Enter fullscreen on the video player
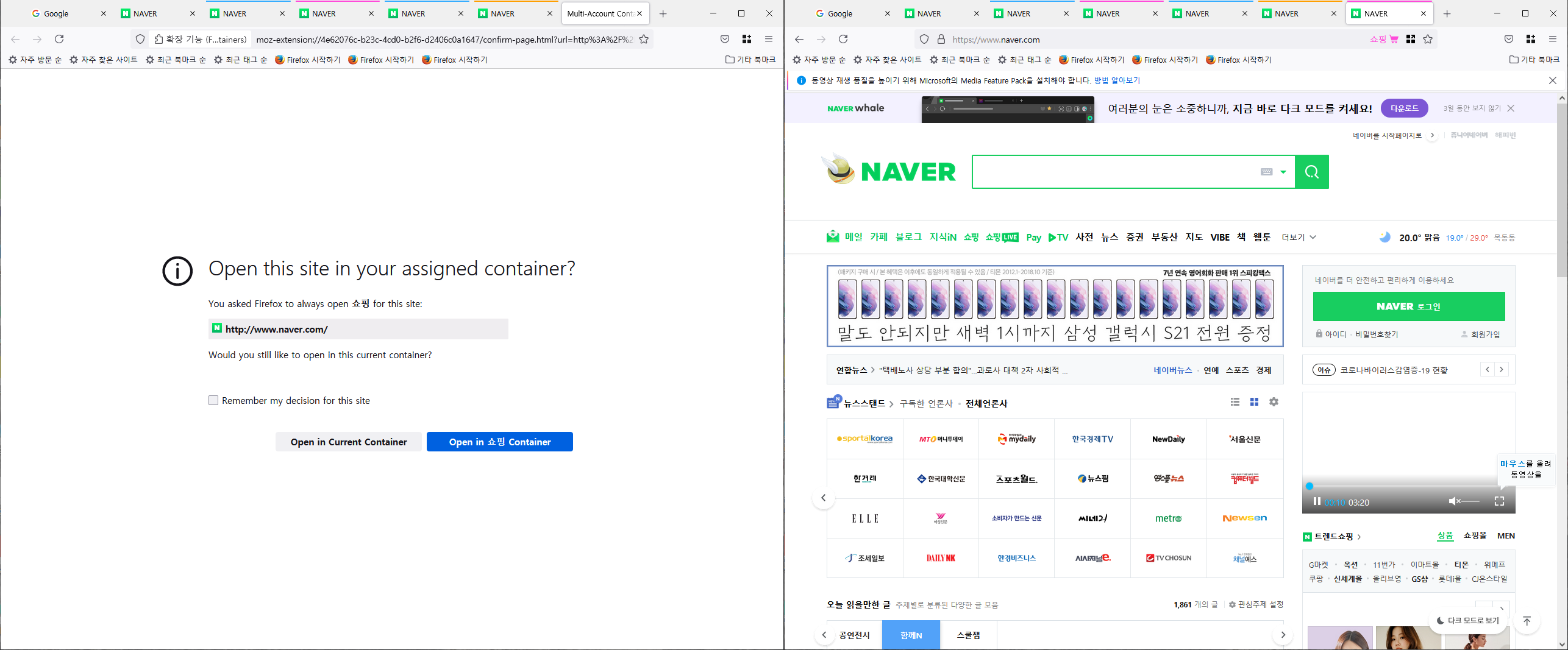 click(x=1499, y=501)
